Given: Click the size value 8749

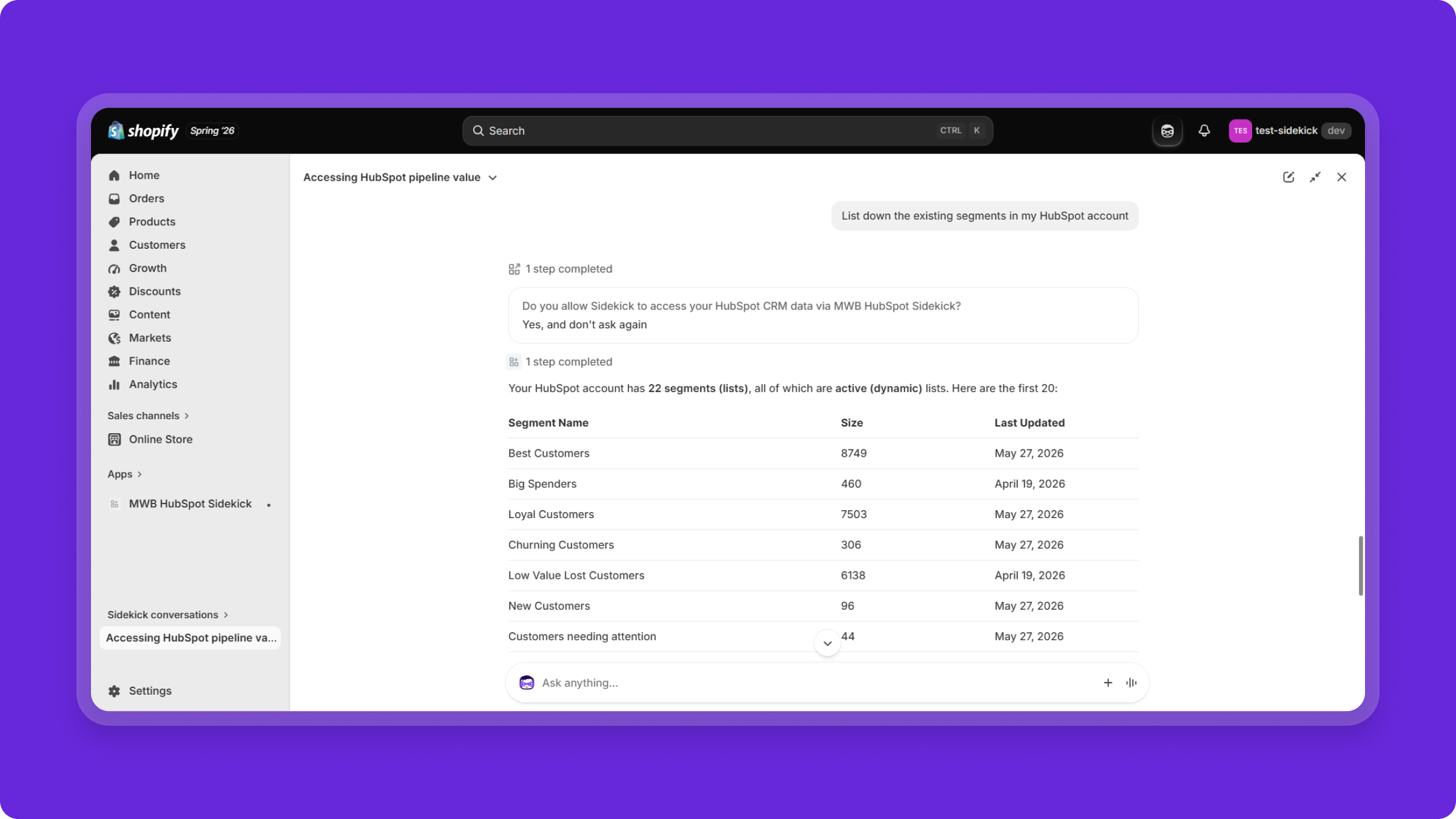Looking at the screenshot, I should tap(854, 453).
